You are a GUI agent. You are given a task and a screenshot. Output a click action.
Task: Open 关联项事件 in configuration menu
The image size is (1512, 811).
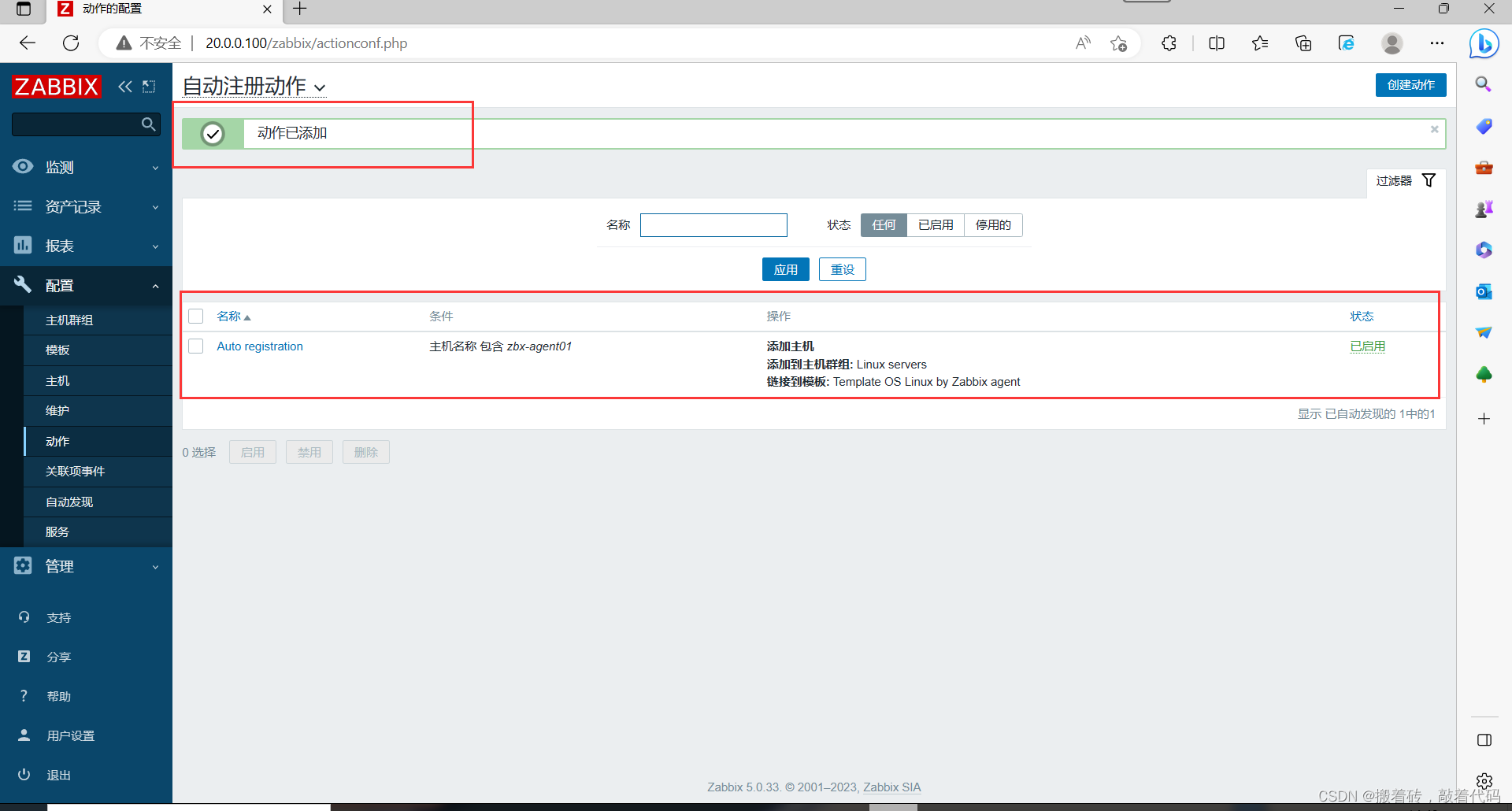(x=98, y=472)
